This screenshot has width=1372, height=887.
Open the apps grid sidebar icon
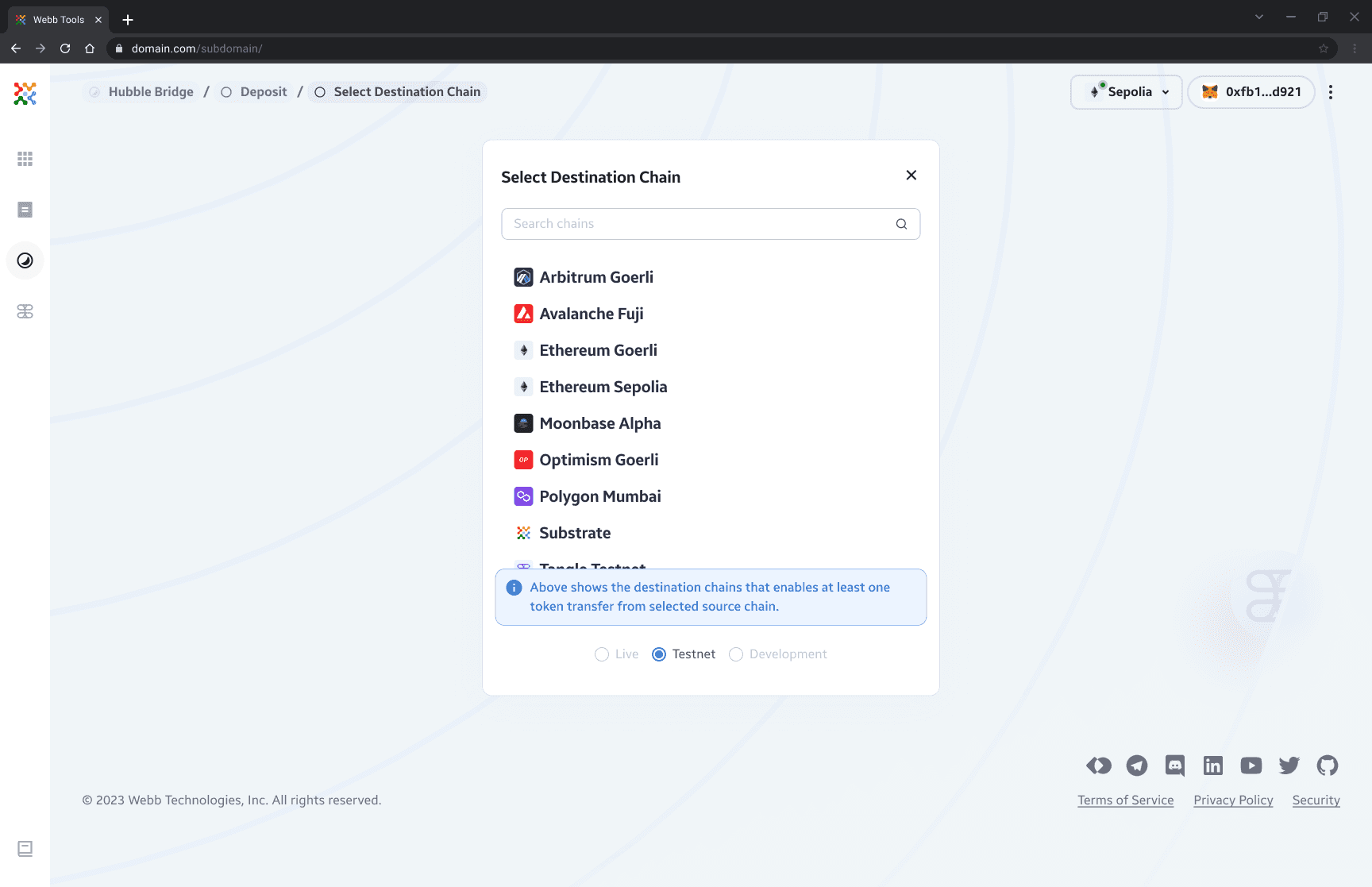point(25,159)
